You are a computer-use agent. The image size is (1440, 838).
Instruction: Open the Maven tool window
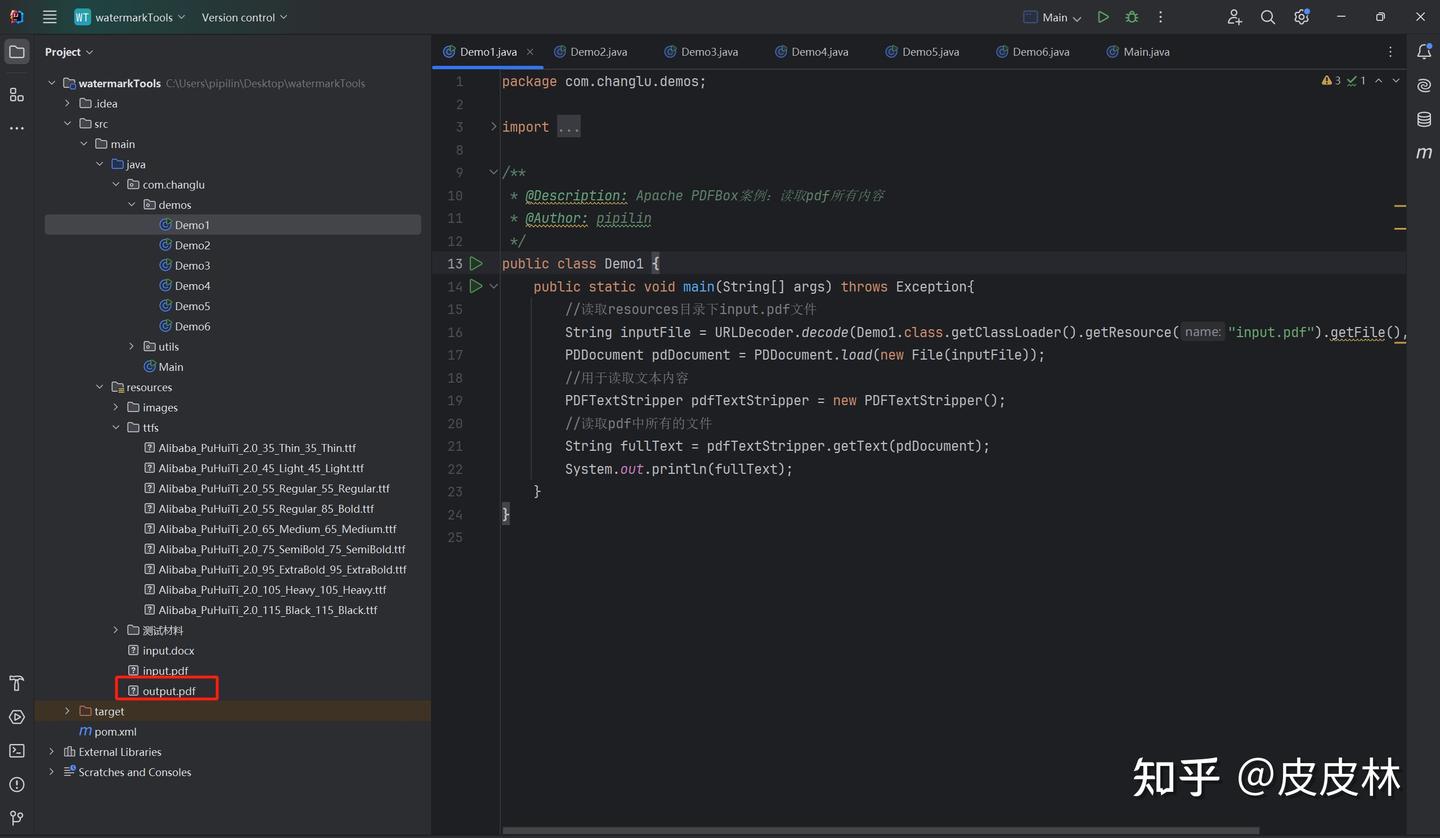[x=1424, y=153]
